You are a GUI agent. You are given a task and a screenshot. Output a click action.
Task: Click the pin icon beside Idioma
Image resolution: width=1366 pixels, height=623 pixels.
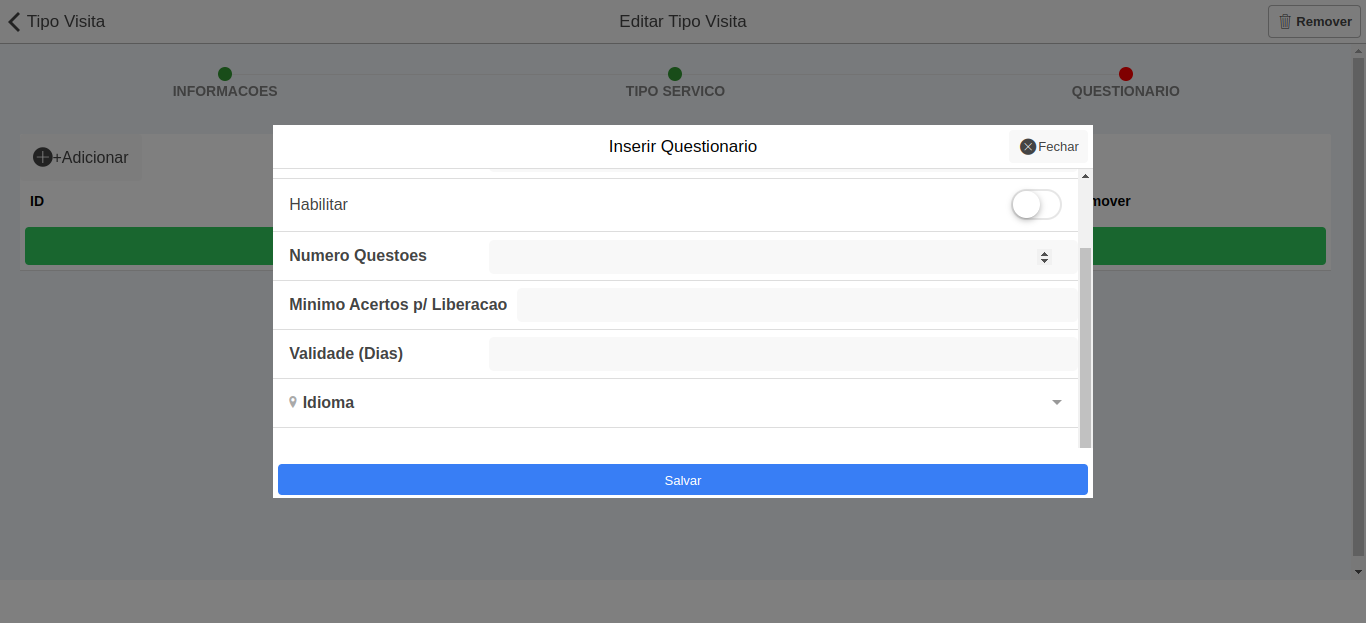click(x=292, y=402)
